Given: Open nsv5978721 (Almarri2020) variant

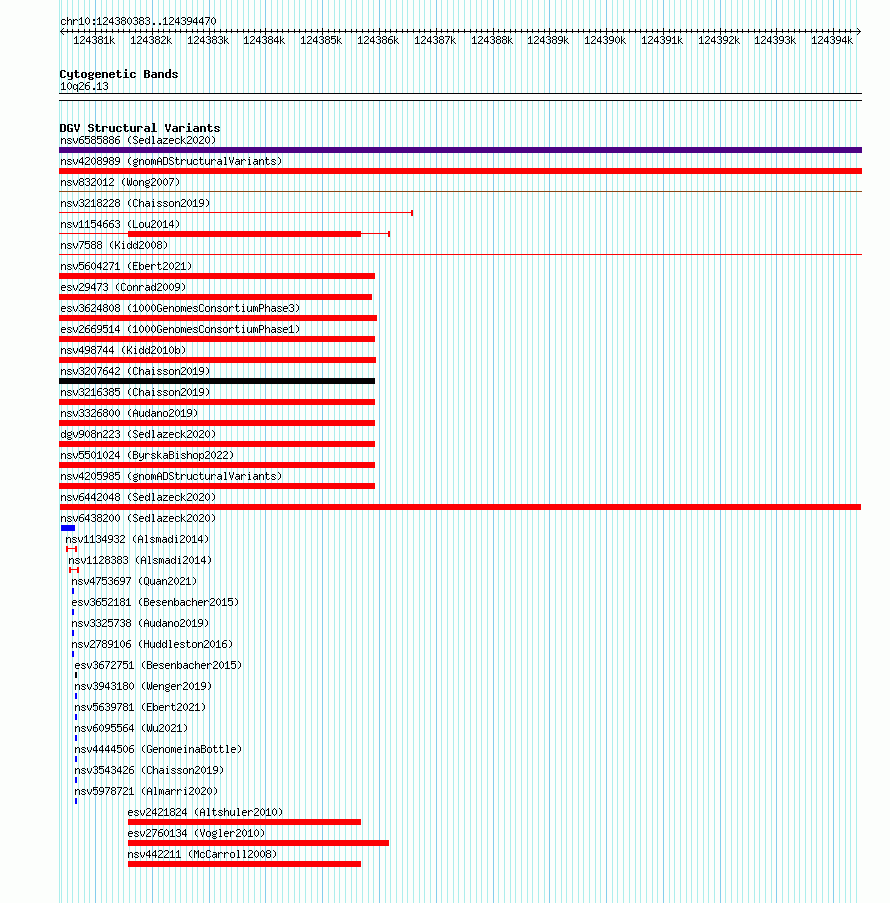Looking at the screenshot, I should pyautogui.click(x=146, y=792).
